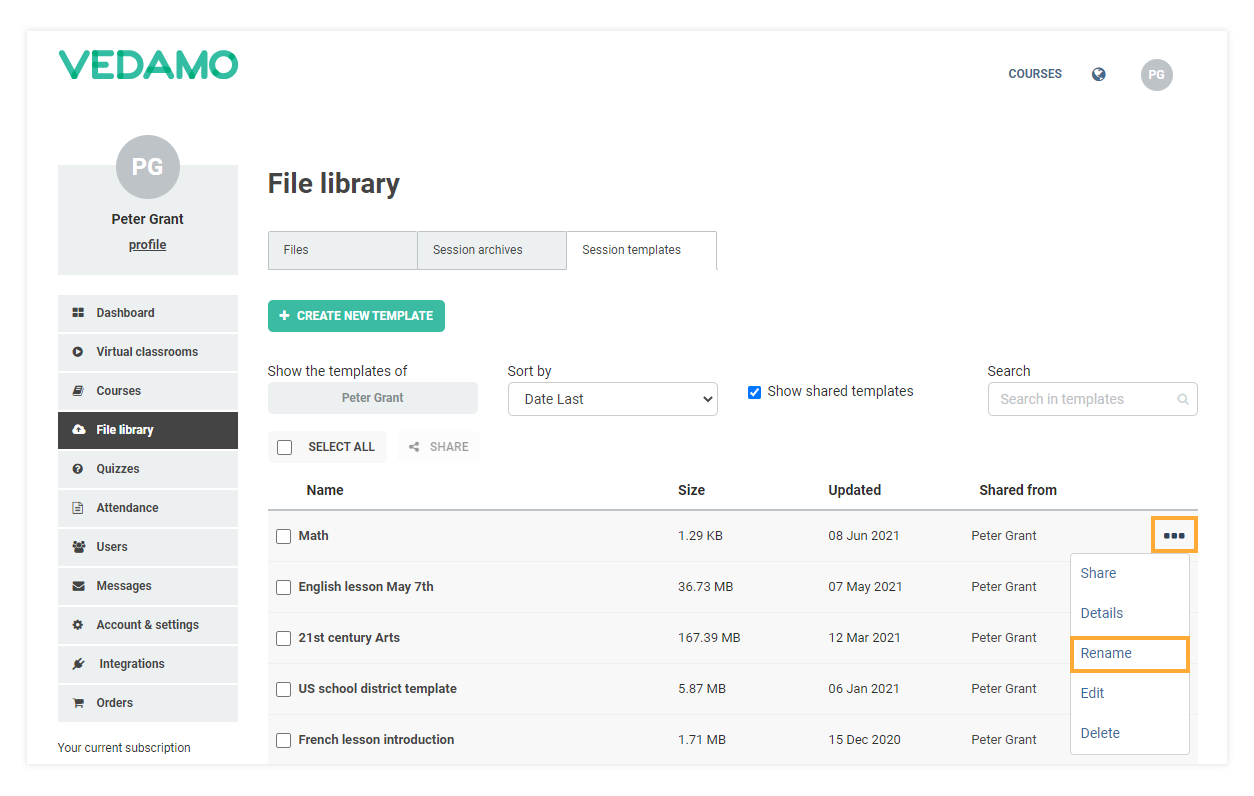Click the 167.39 MB size value
Viewport: 1254px width, 796px height.
coord(709,638)
